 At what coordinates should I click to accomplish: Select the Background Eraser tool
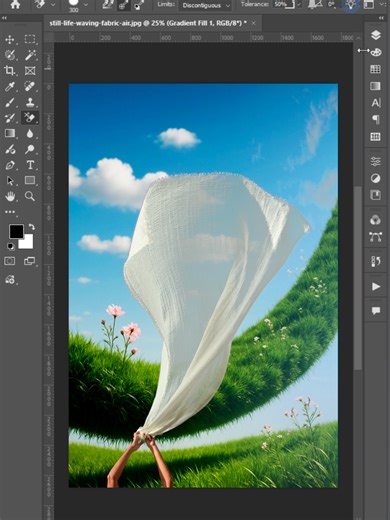point(30,118)
